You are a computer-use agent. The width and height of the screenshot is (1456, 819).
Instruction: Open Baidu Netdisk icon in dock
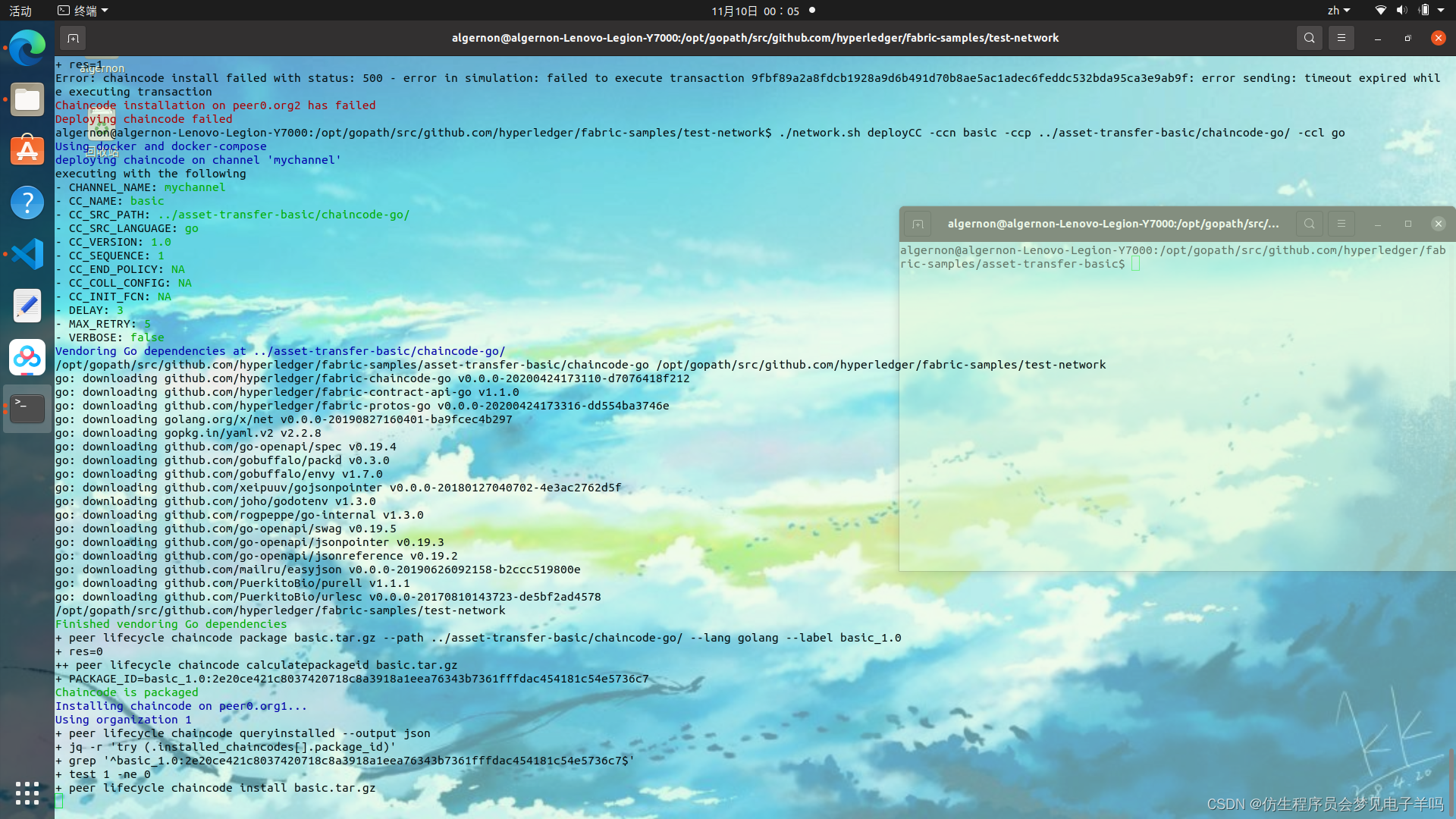[27, 356]
